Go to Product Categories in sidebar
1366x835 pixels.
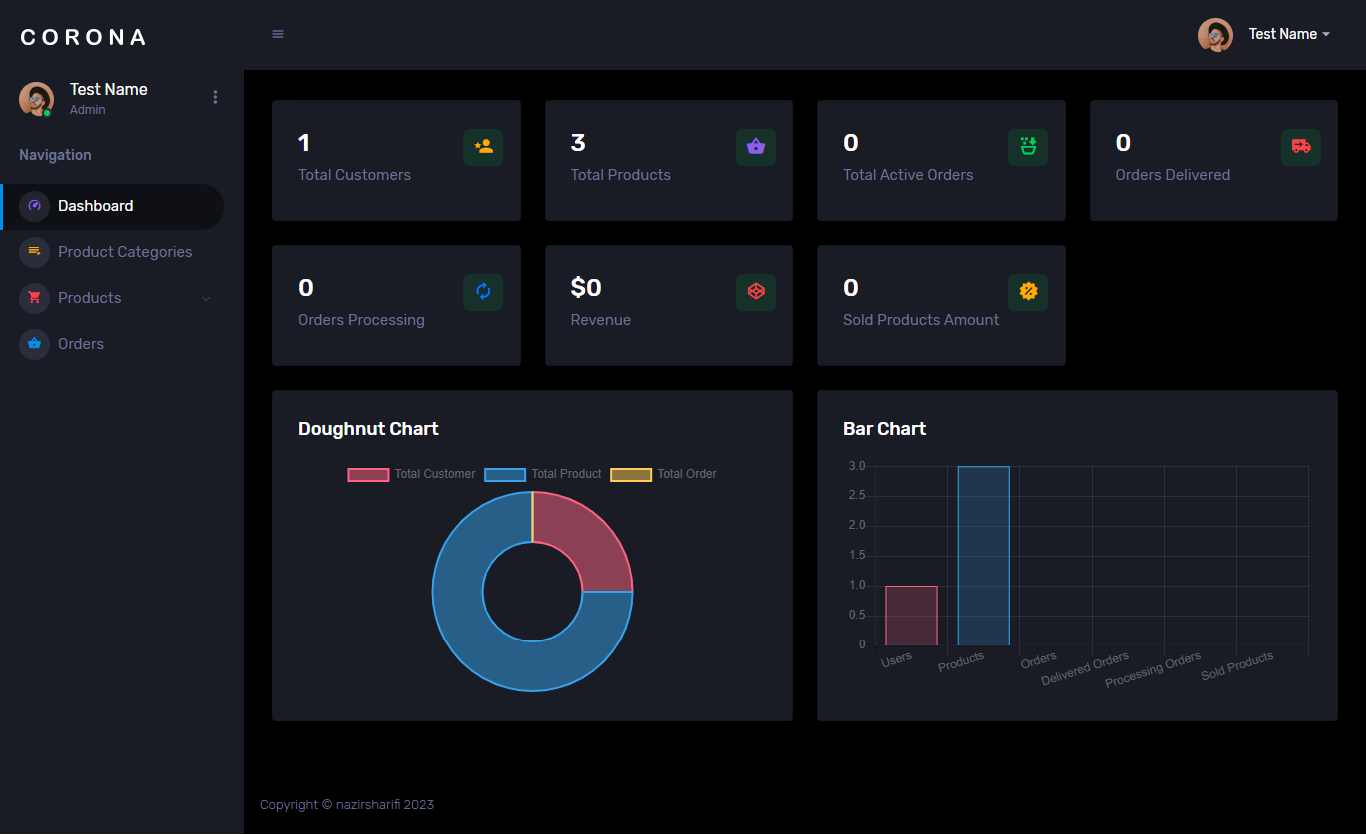pos(124,252)
